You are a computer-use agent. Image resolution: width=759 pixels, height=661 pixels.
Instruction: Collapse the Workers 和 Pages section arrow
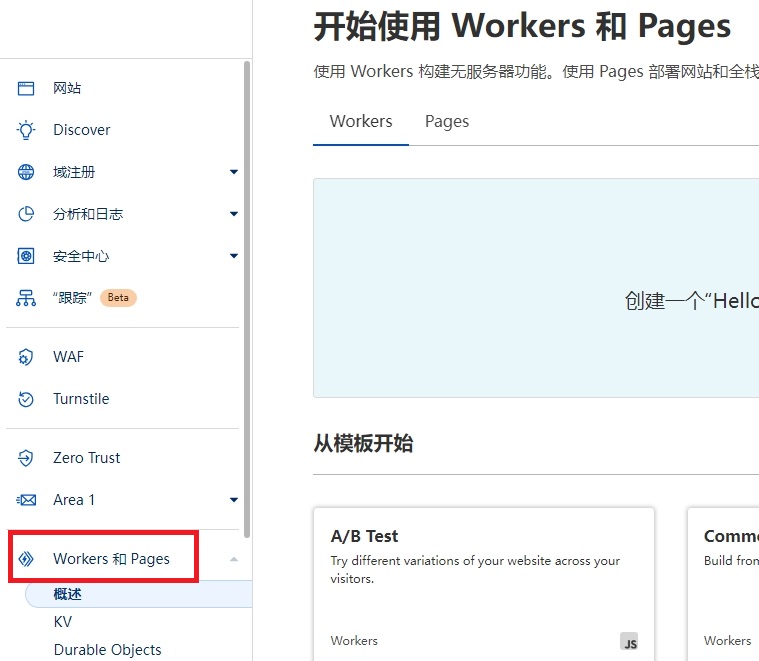pyautogui.click(x=233, y=559)
